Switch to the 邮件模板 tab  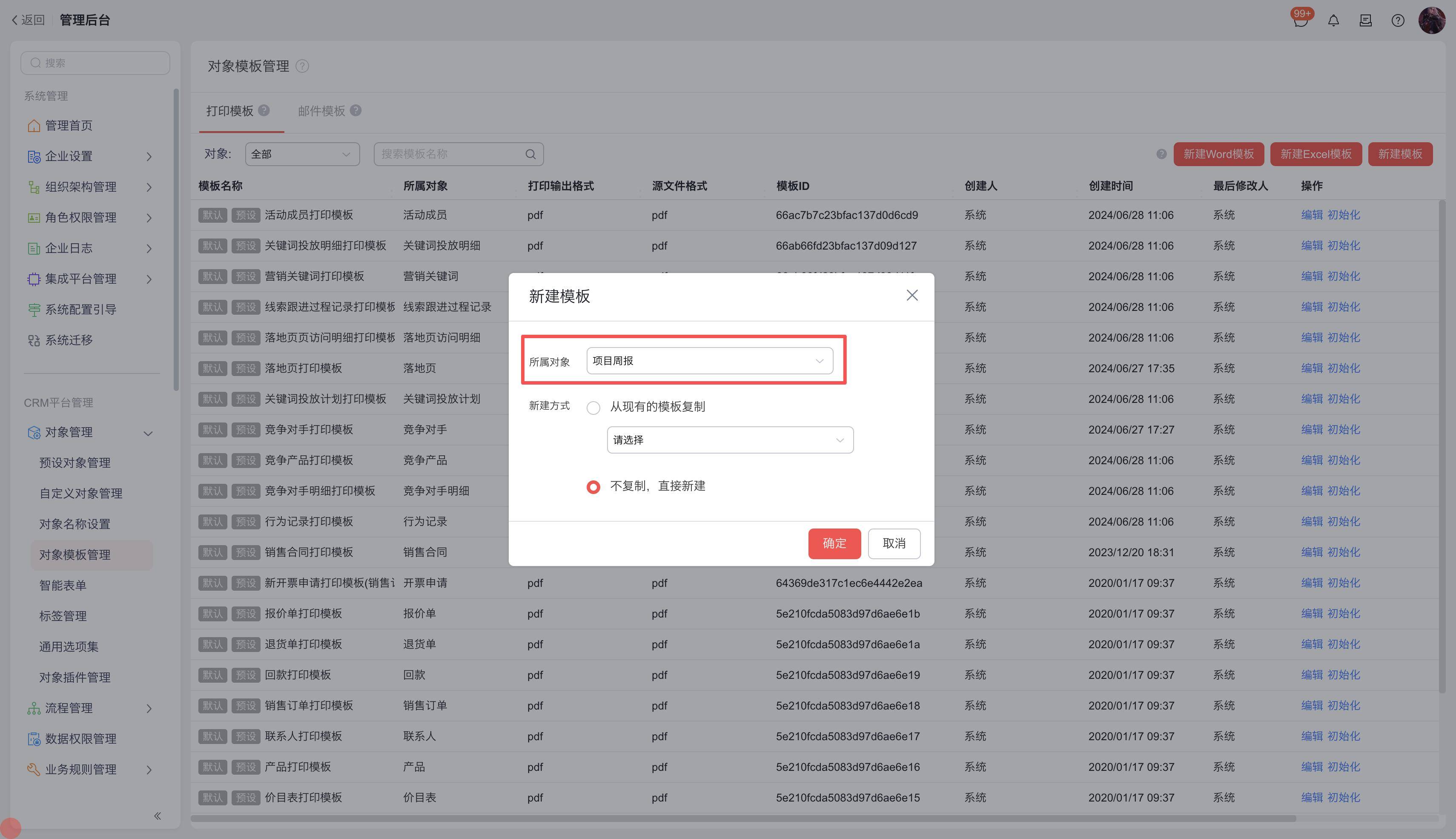coord(321,111)
